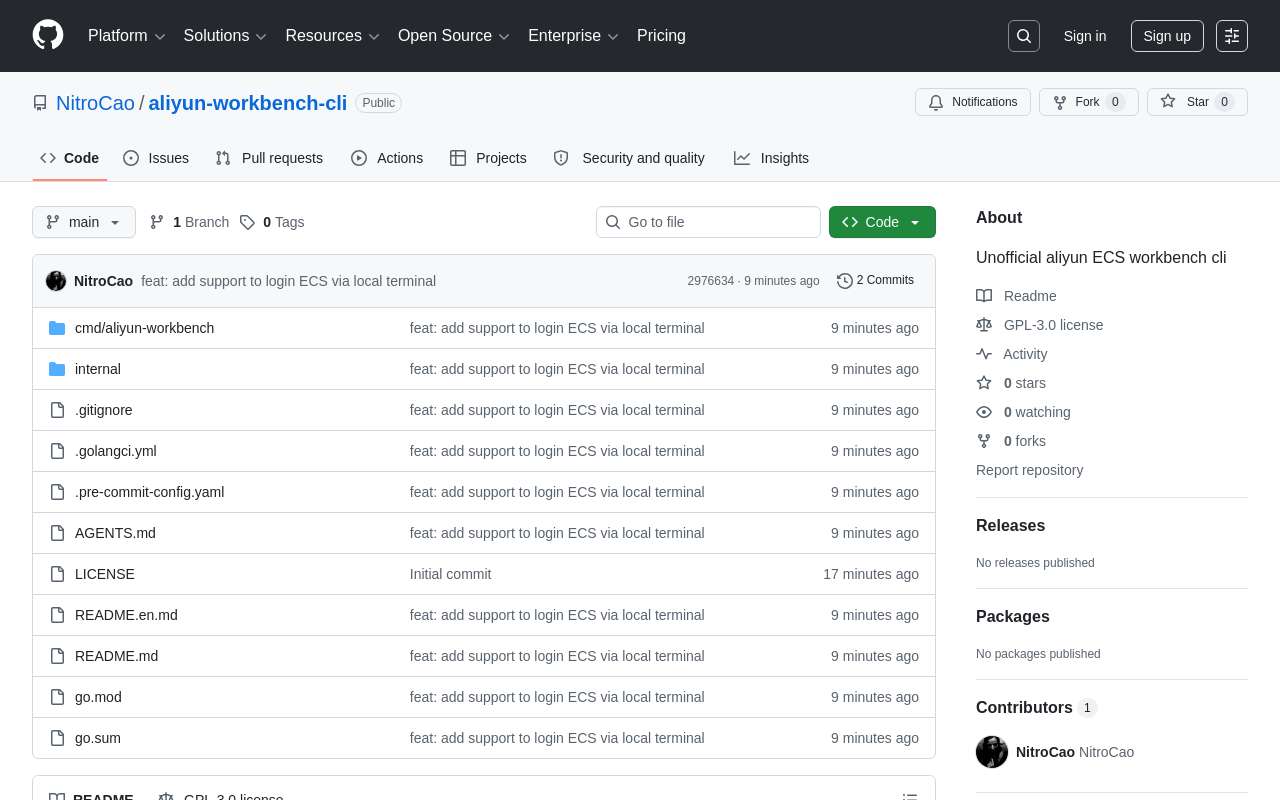1280x800 pixels.
Task: Open the appearance settings icon next to Sign up
Action: click(1232, 36)
